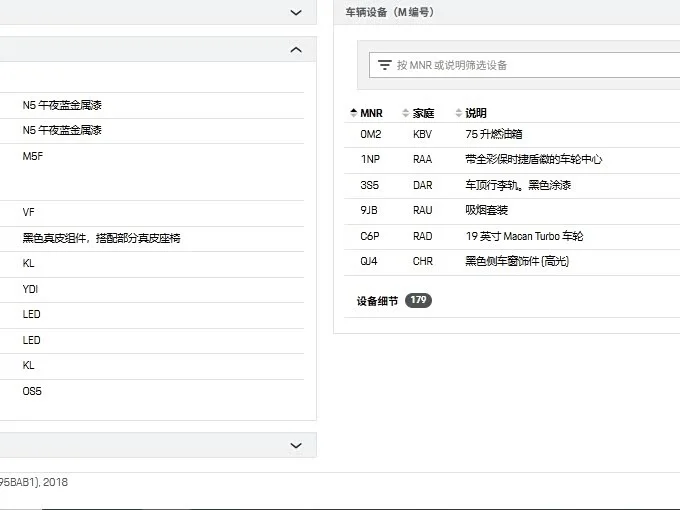Click the filter icon in search box
Viewport: 680px width, 510px height.
[x=384, y=65]
